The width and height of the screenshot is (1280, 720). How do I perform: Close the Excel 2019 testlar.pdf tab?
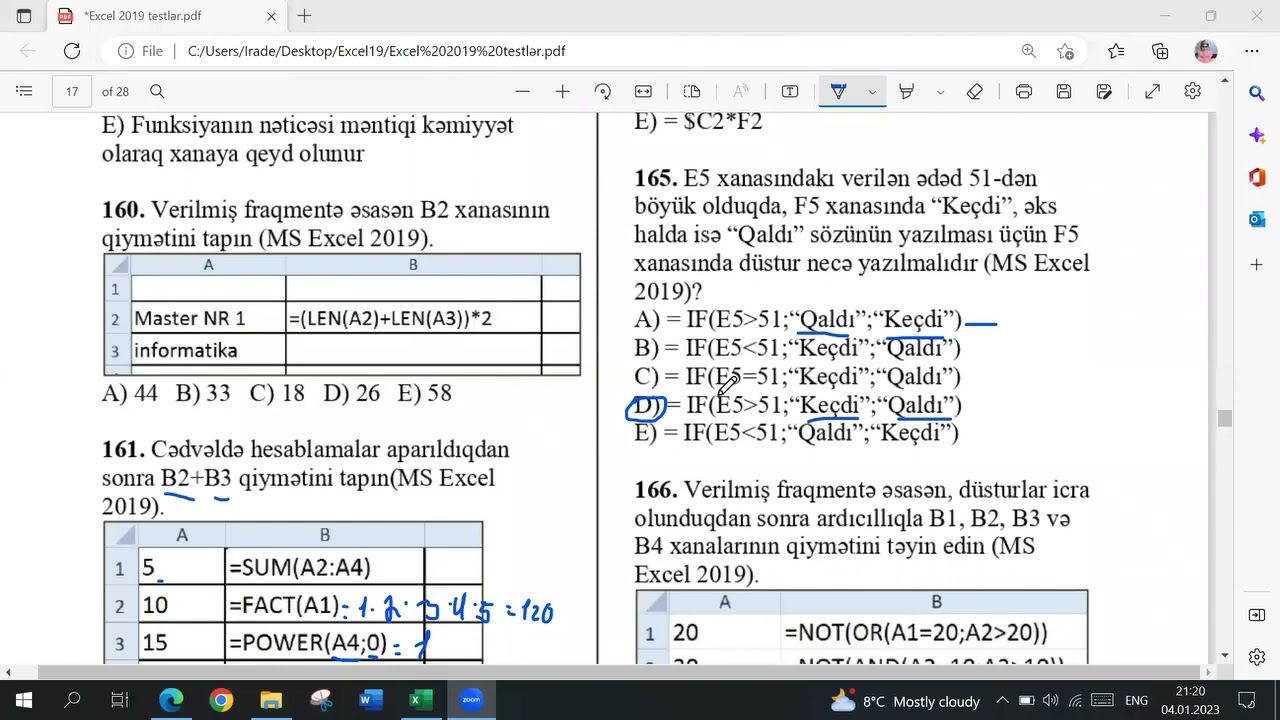[x=271, y=16]
